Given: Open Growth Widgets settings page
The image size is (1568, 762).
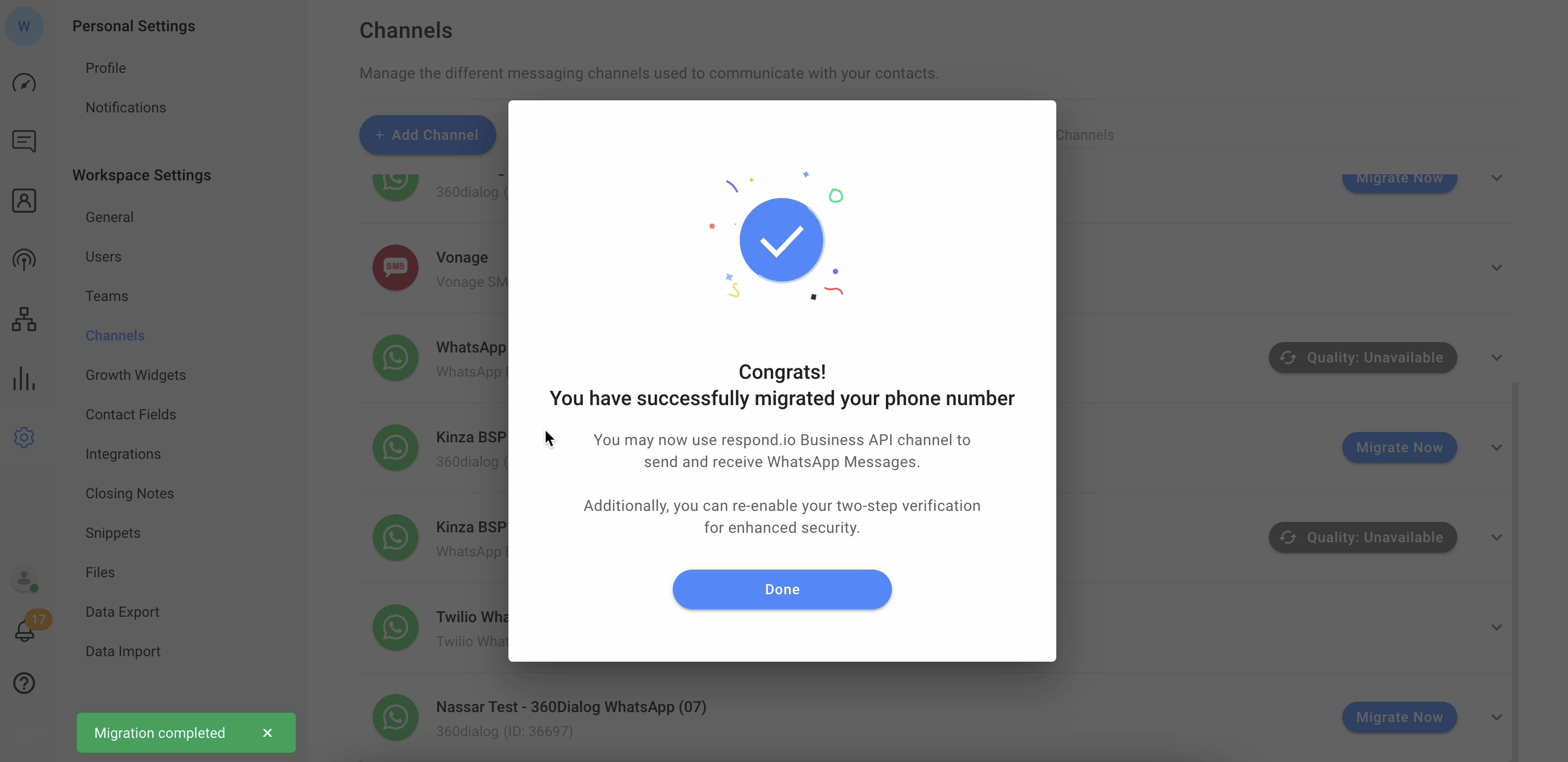Looking at the screenshot, I should (136, 375).
